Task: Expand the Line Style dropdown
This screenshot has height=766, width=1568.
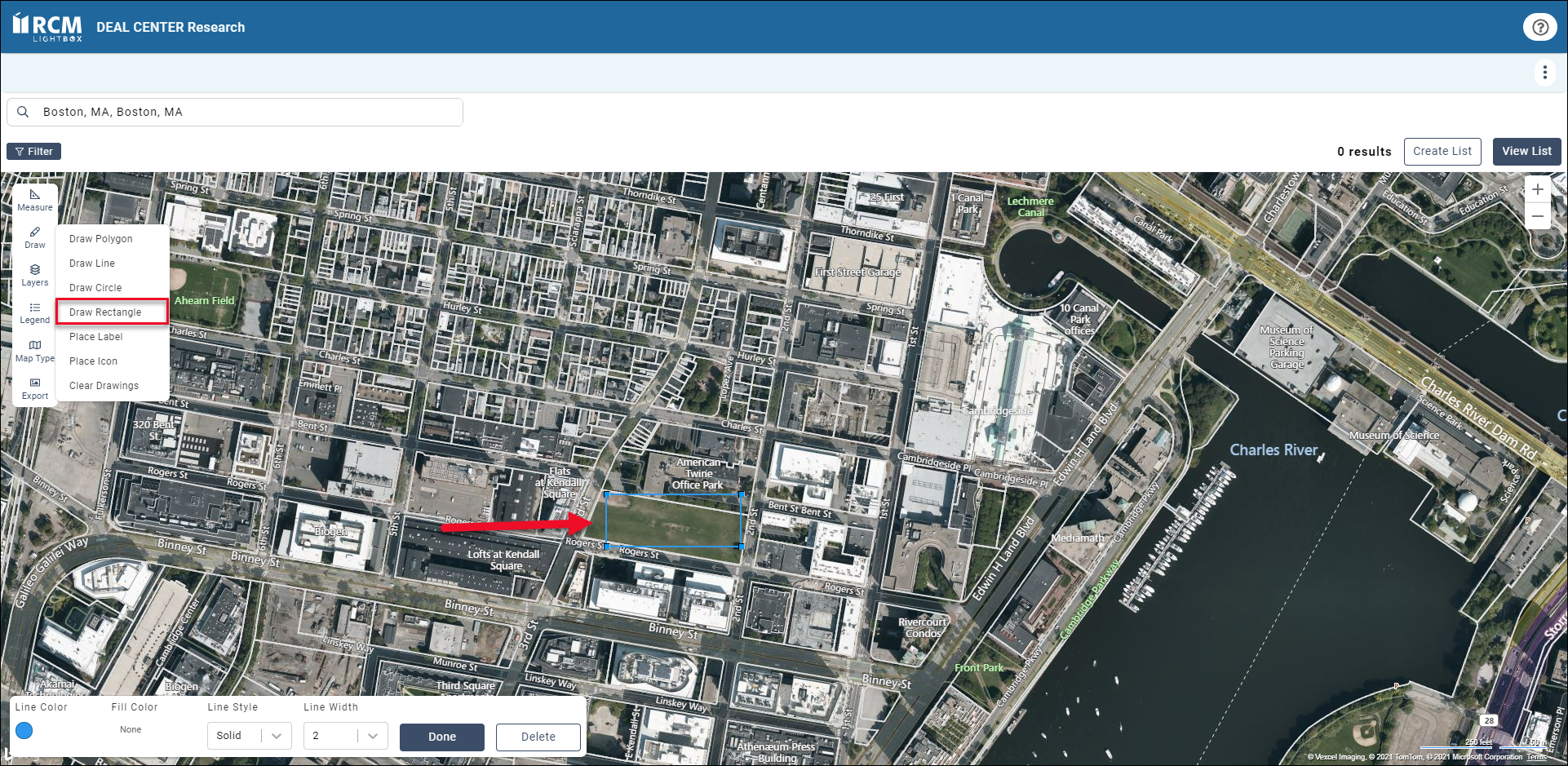Action: [x=249, y=736]
